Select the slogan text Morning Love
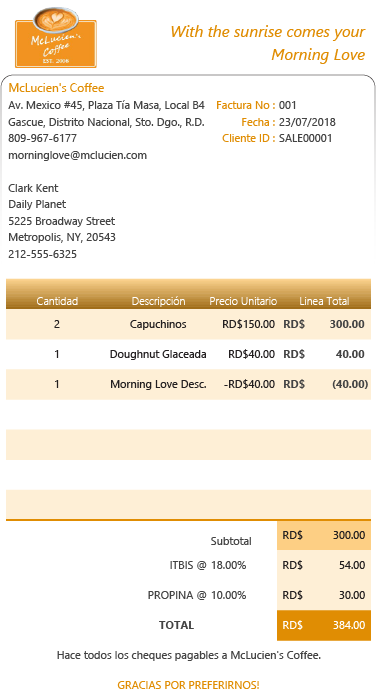This screenshot has height=694, width=376. click(x=318, y=55)
